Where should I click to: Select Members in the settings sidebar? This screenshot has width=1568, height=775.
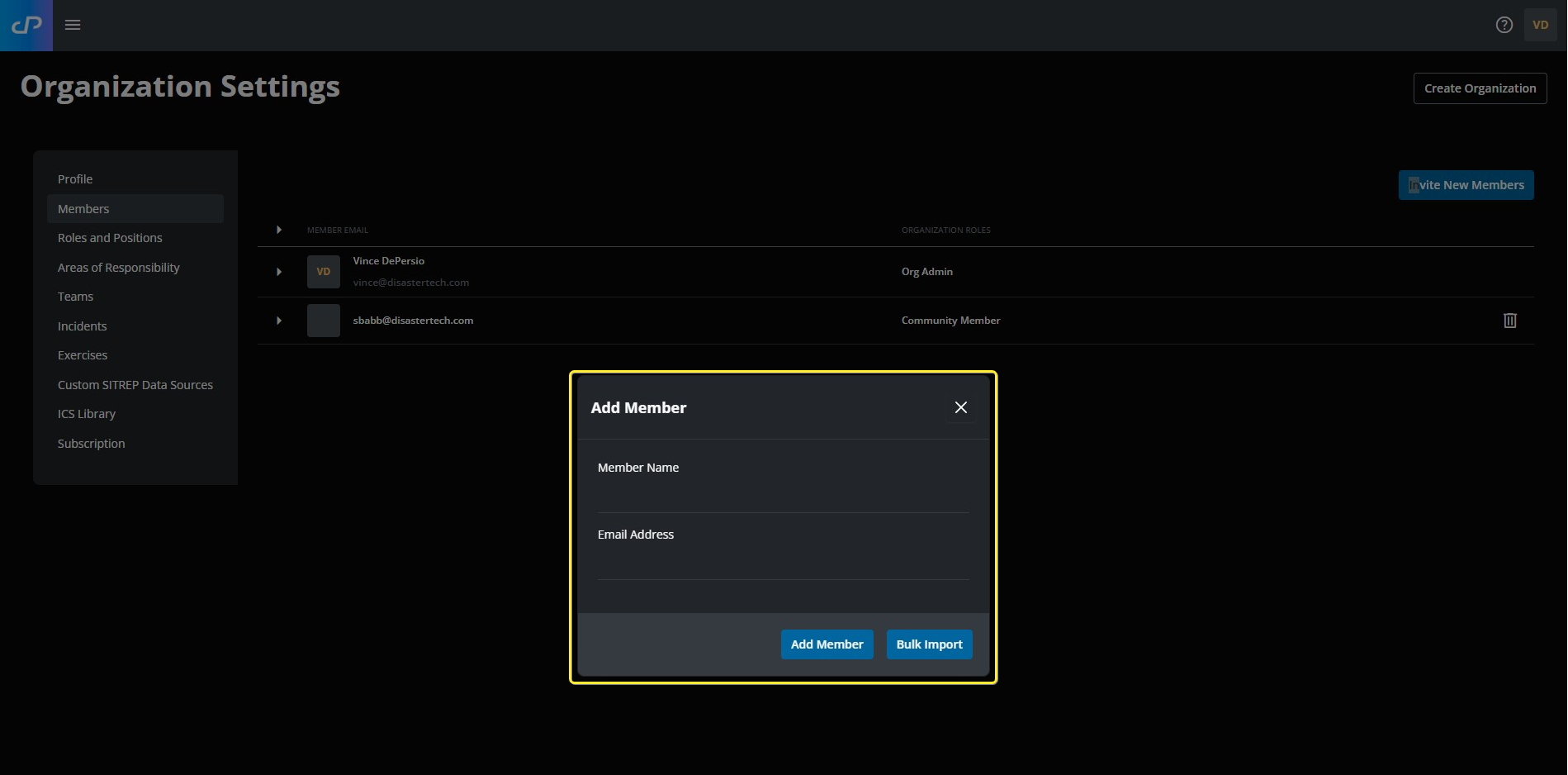[135, 209]
